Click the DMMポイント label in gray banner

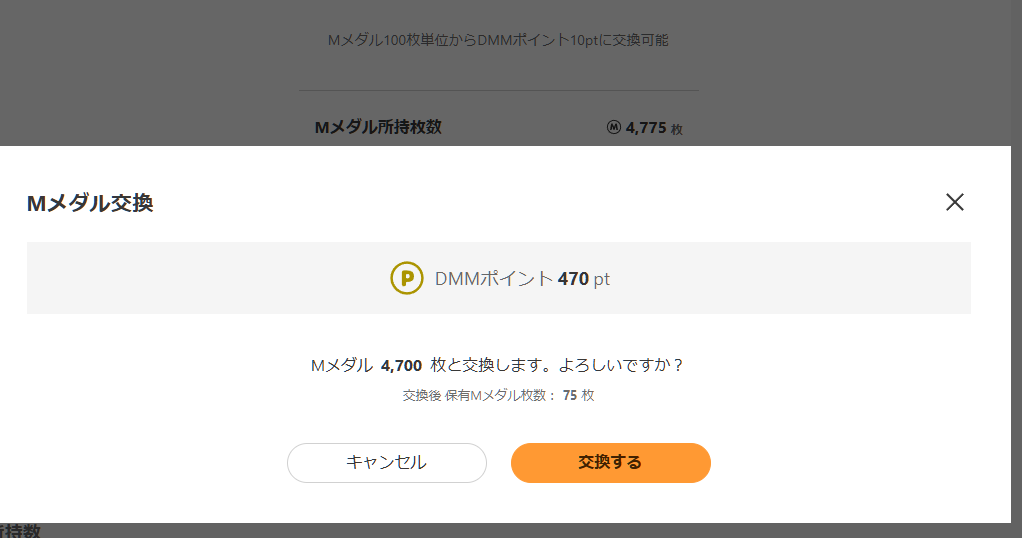click(x=493, y=279)
